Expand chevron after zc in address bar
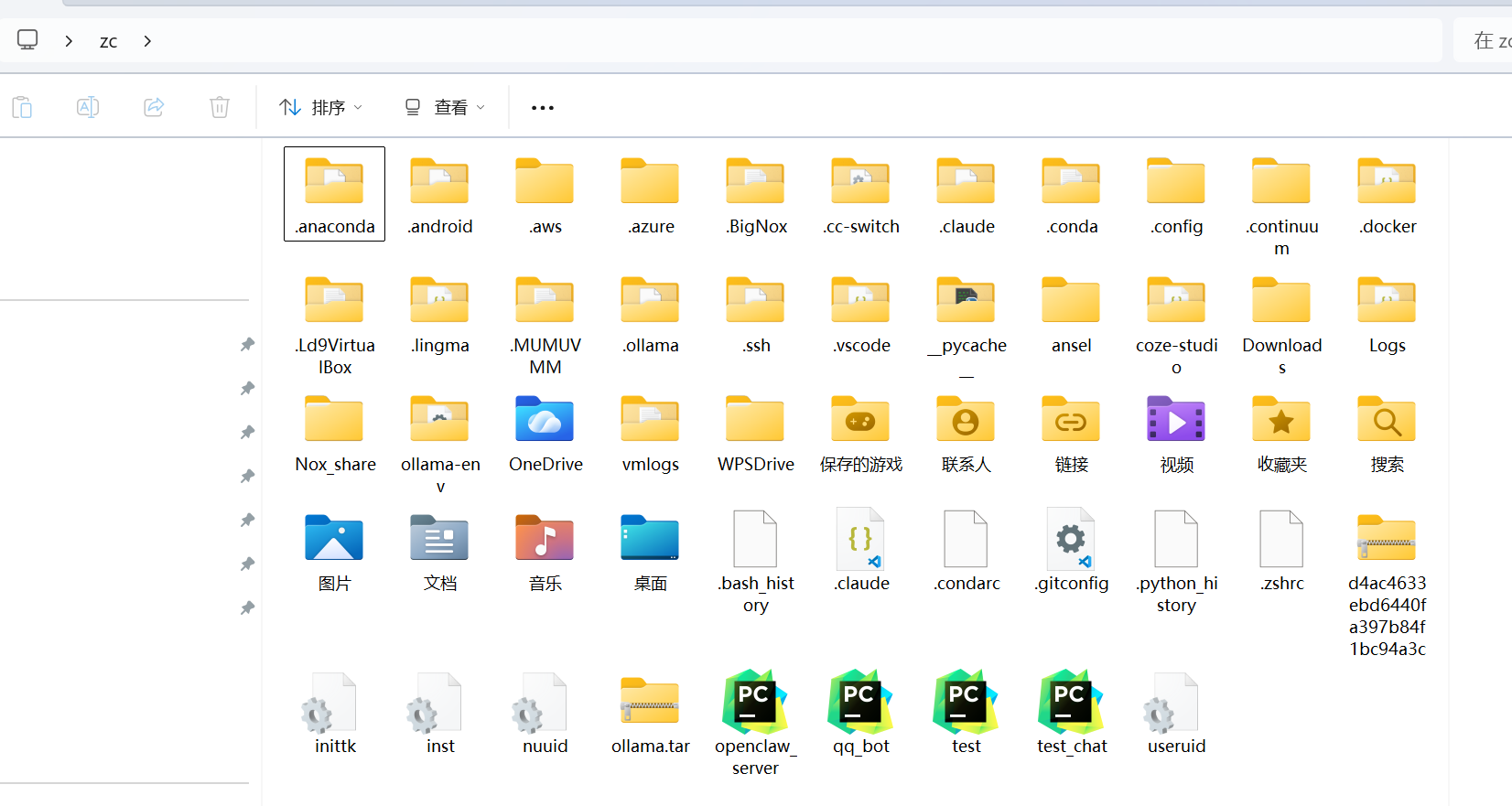 [147, 41]
